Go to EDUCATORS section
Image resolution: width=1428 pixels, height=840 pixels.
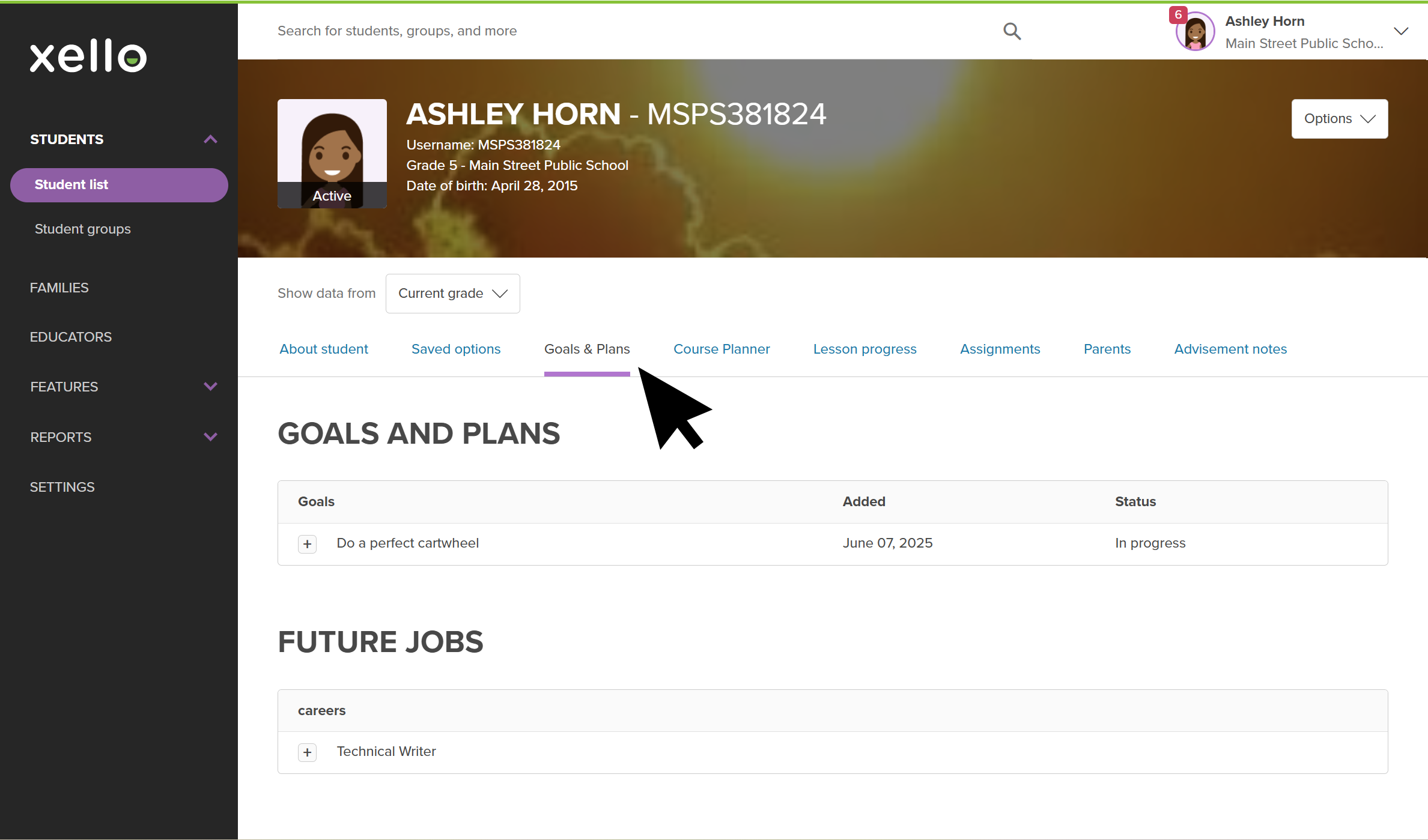[71, 337]
